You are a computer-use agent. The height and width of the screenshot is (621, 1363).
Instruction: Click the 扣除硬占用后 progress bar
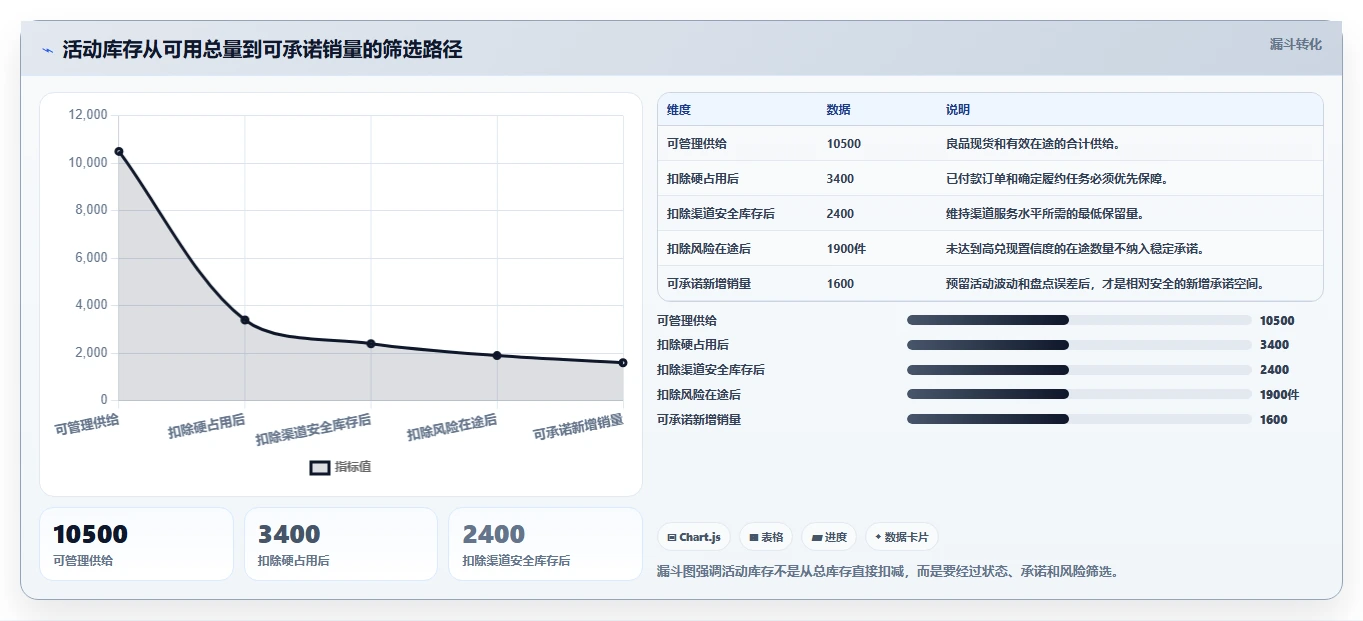(1079, 345)
